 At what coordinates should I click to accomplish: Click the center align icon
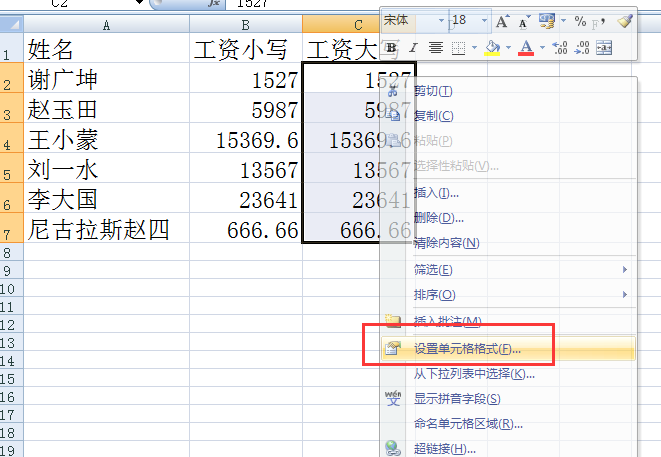coord(436,47)
